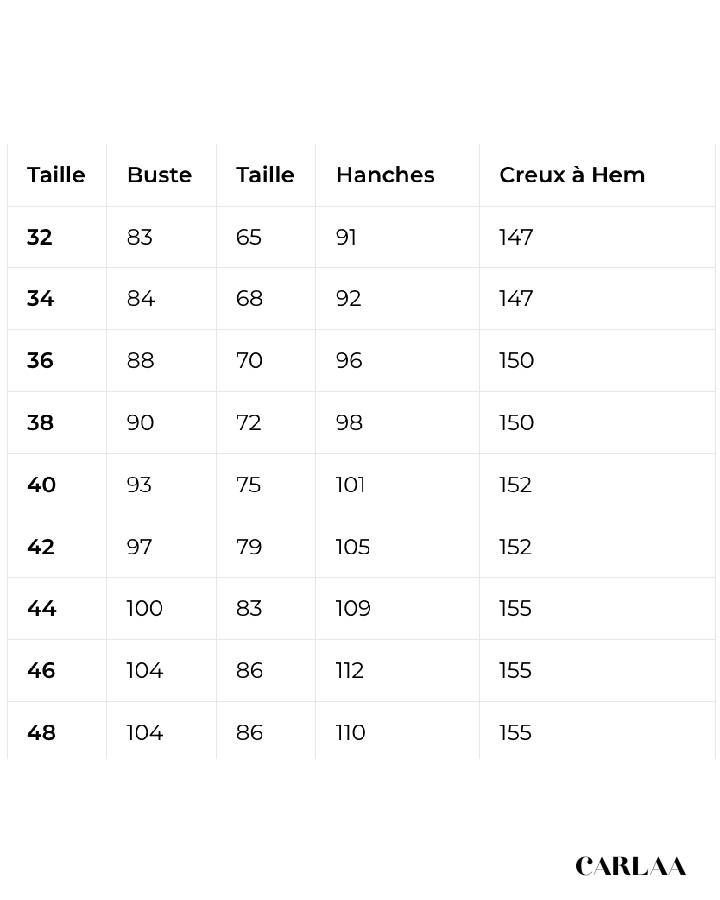The width and height of the screenshot is (720, 900).
Task: Select the bust value 97 cell
Action: [140, 546]
